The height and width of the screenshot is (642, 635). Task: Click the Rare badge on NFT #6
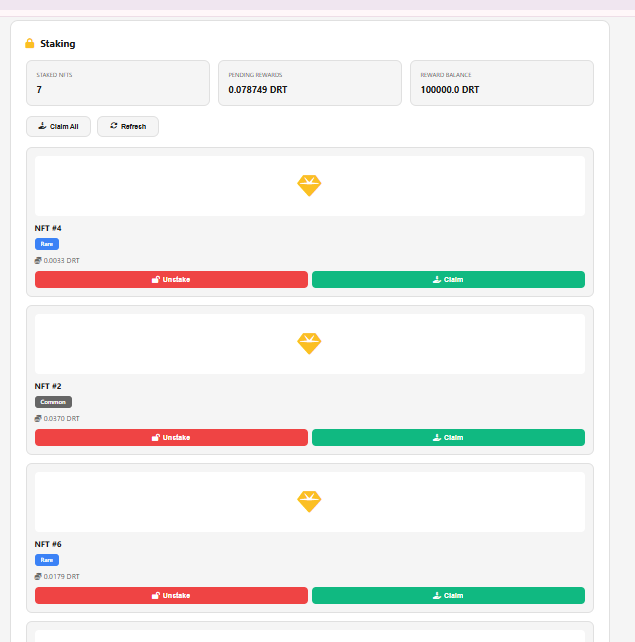tap(47, 560)
